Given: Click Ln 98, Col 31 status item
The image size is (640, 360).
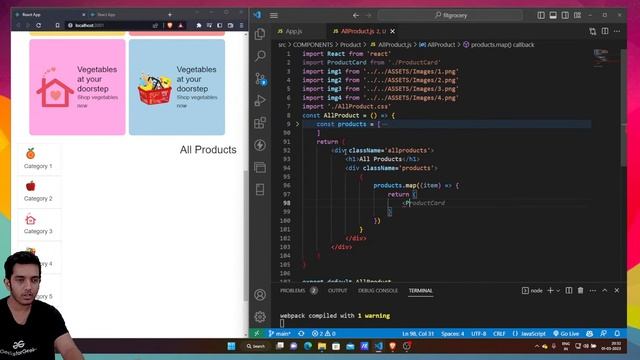Looking at the screenshot, I should (418, 333).
